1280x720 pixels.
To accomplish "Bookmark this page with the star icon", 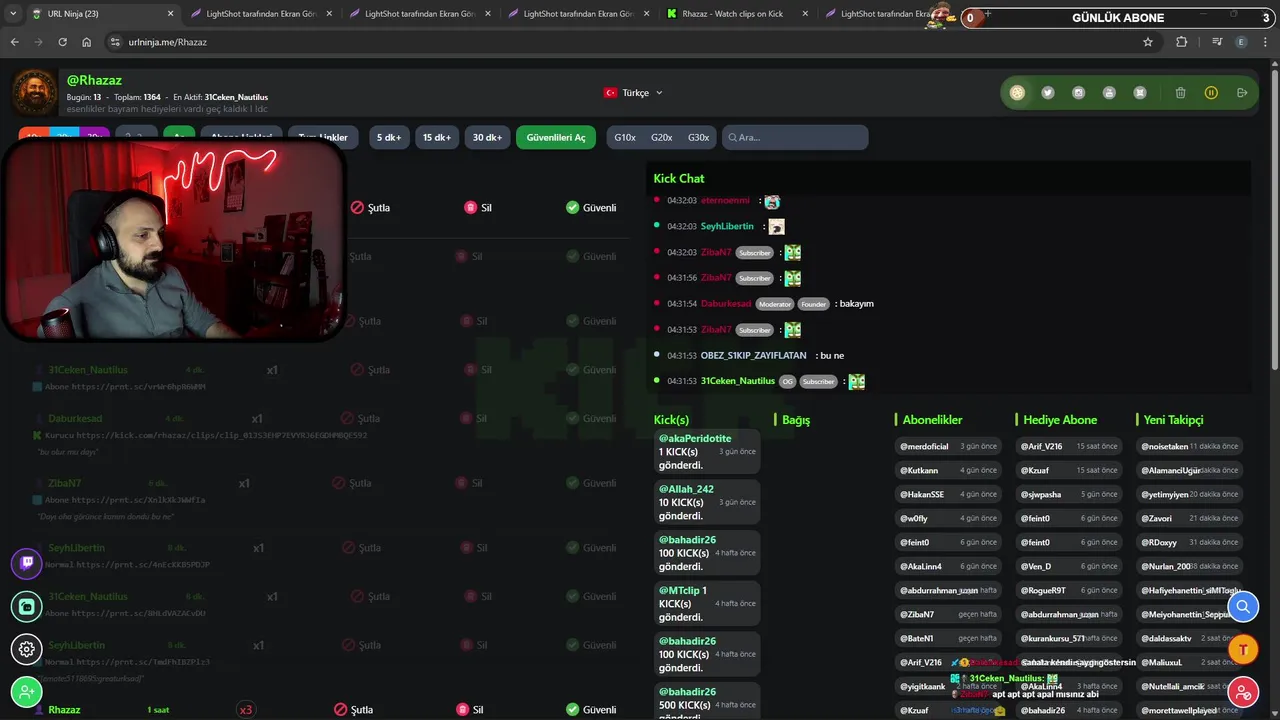I will (x=1148, y=42).
